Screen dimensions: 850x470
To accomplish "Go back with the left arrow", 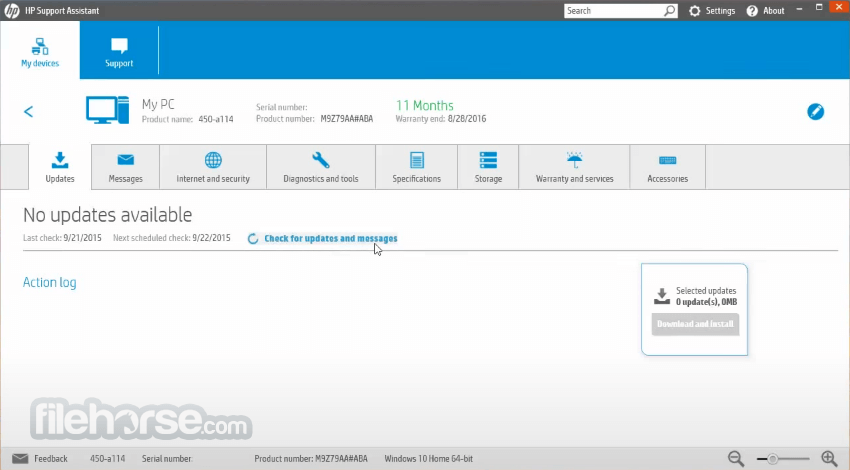I will coord(29,112).
